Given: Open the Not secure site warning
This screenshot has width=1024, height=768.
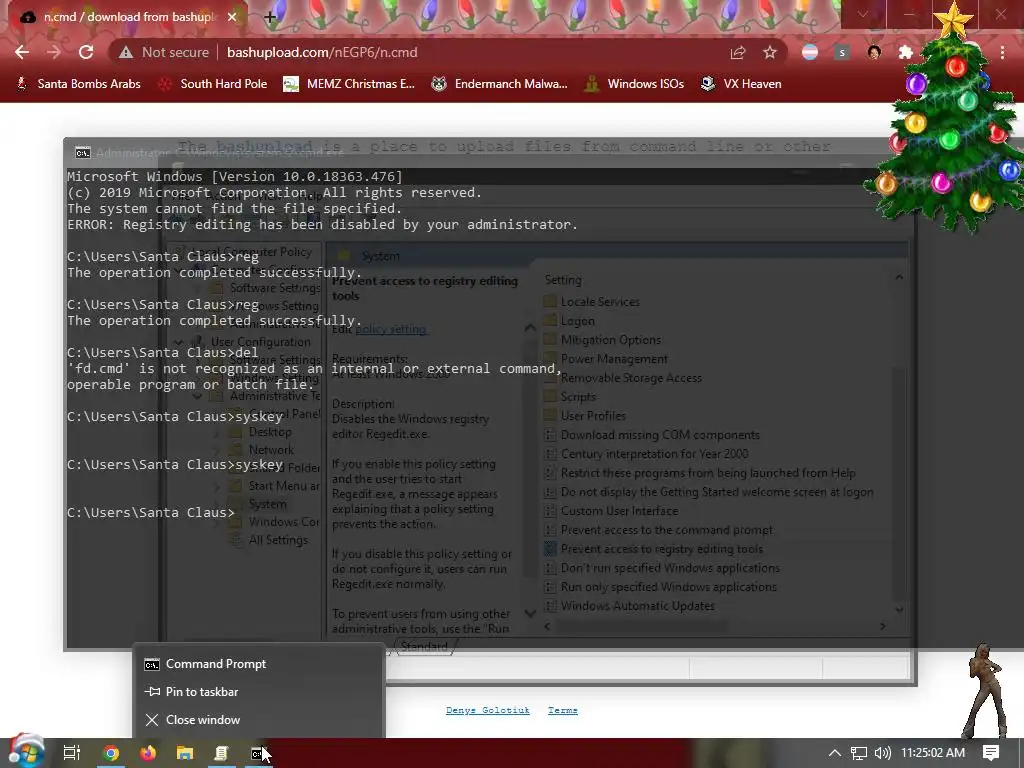Looking at the screenshot, I should (164, 52).
